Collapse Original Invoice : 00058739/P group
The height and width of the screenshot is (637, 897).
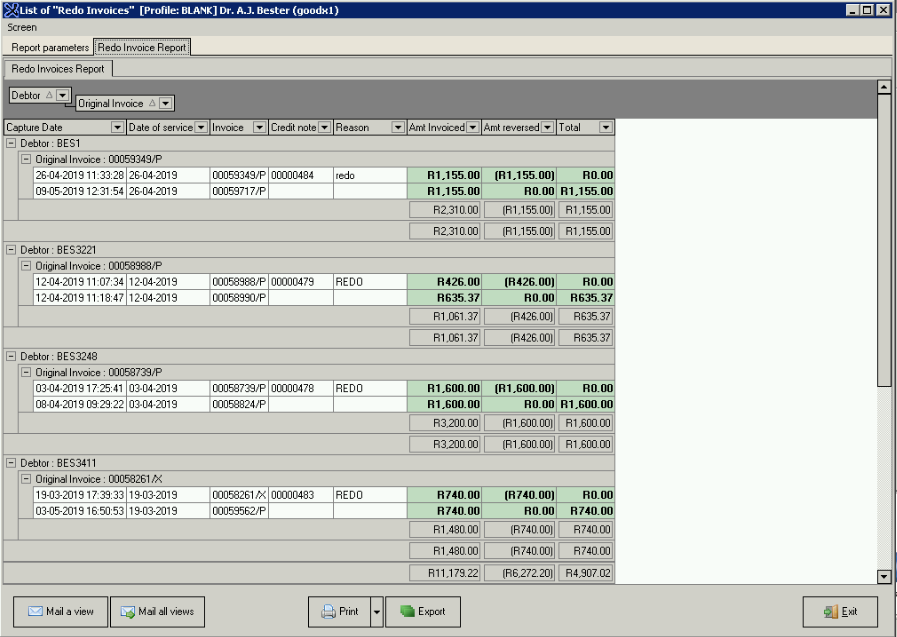[25, 373]
